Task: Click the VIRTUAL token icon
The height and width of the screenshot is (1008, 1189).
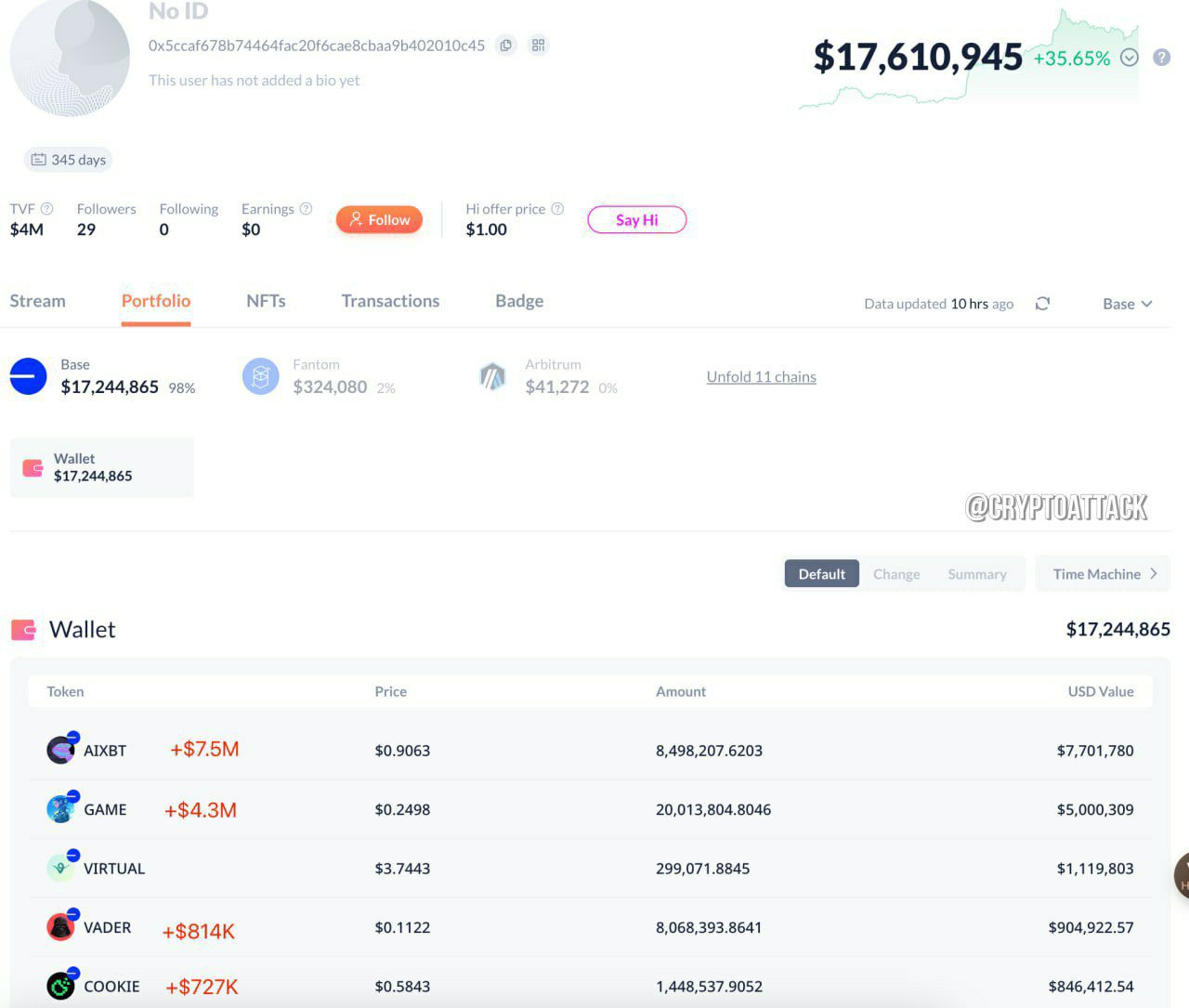Action: tap(61, 868)
